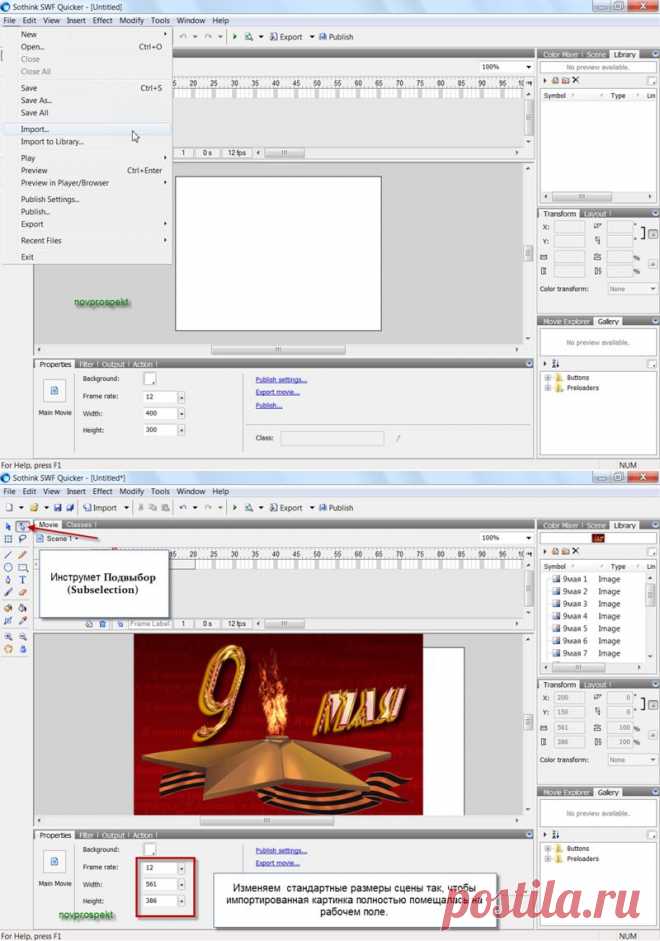
Task: Click the Class input field in upper Properties
Action: (332, 438)
